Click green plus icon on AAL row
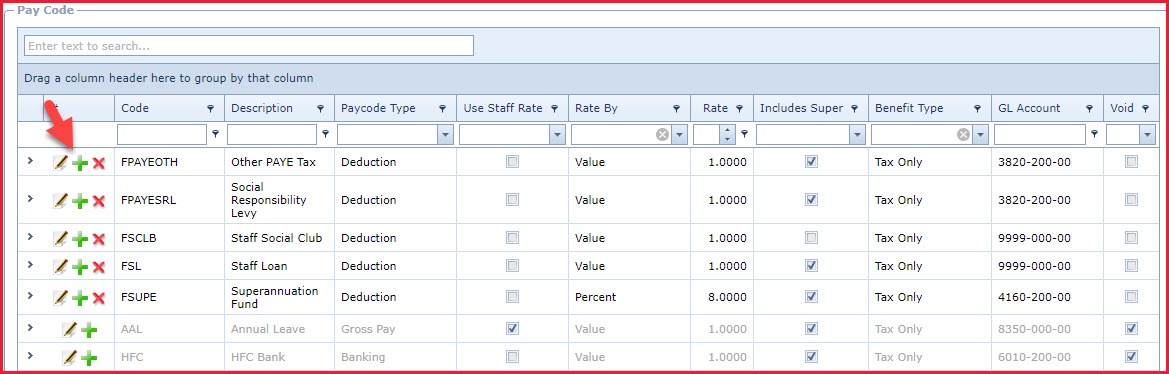 pos(89,330)
